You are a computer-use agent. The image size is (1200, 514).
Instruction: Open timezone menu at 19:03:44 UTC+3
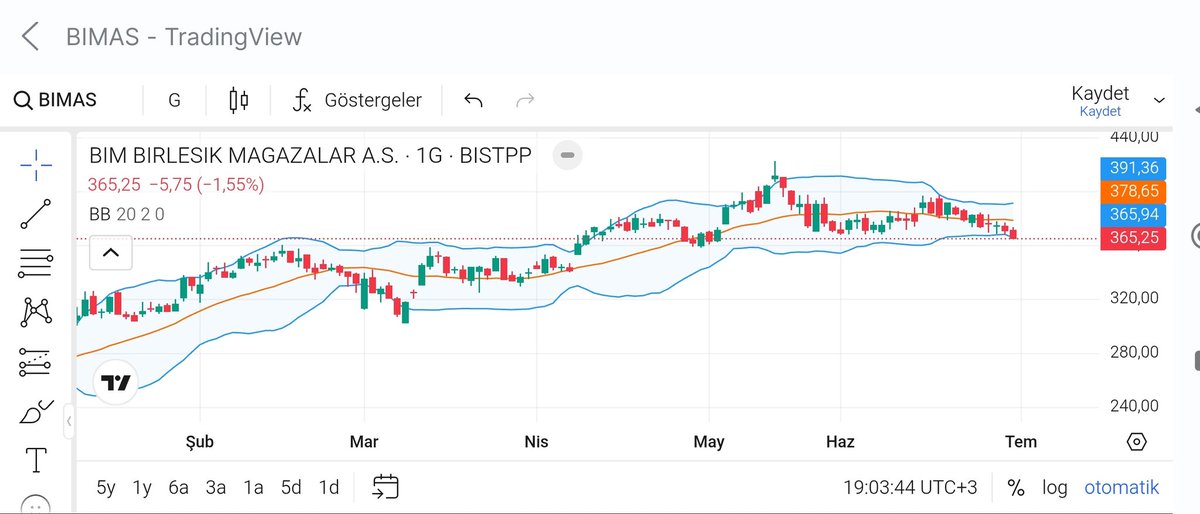[x=910, y=488]
